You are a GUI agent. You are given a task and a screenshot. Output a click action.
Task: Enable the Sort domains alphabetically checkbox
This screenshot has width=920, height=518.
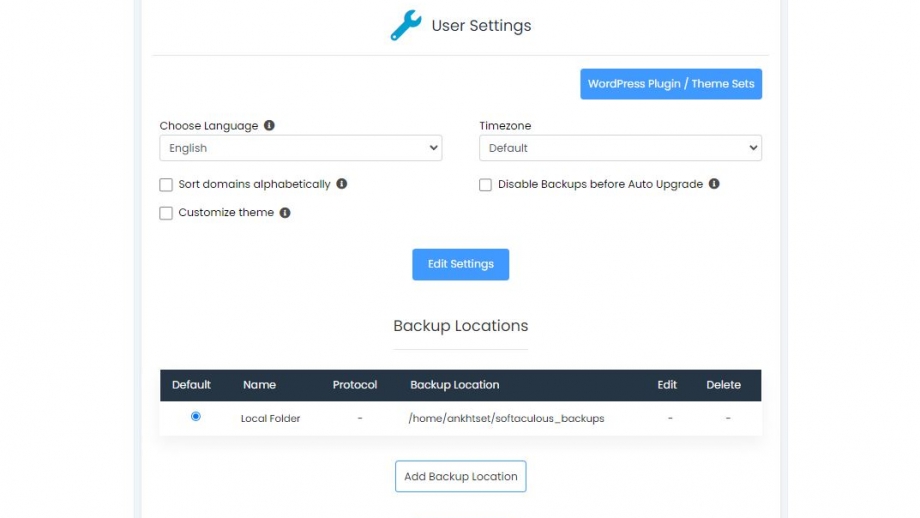166,185
